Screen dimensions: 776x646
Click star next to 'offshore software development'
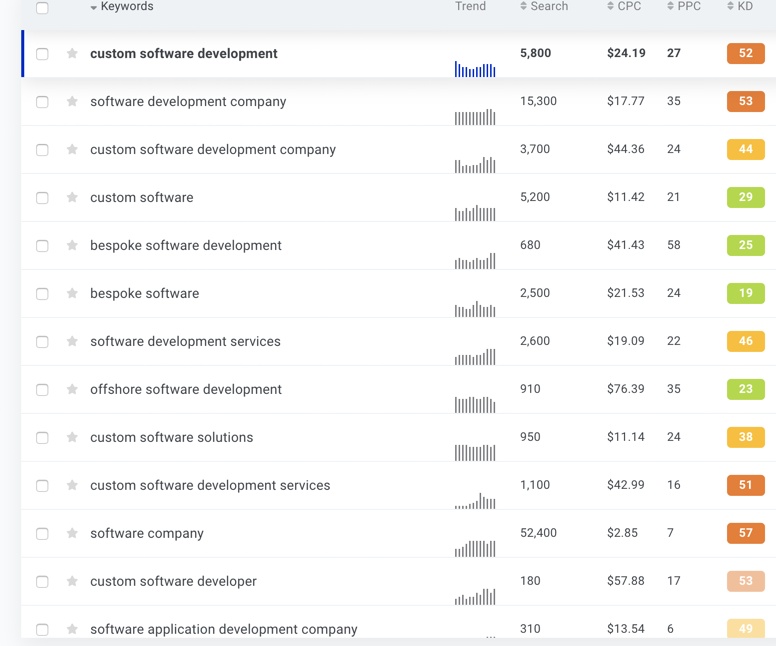(x=72, y=390)
